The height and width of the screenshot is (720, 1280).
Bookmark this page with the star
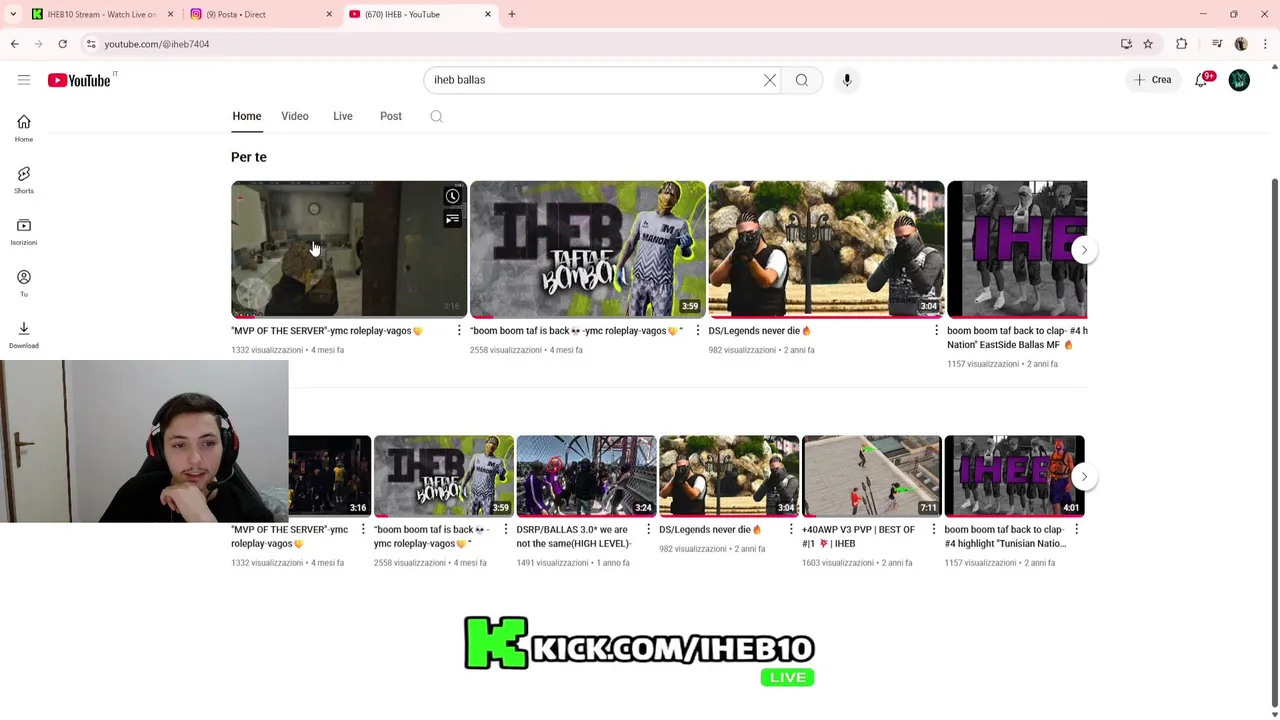[1148, 44]
